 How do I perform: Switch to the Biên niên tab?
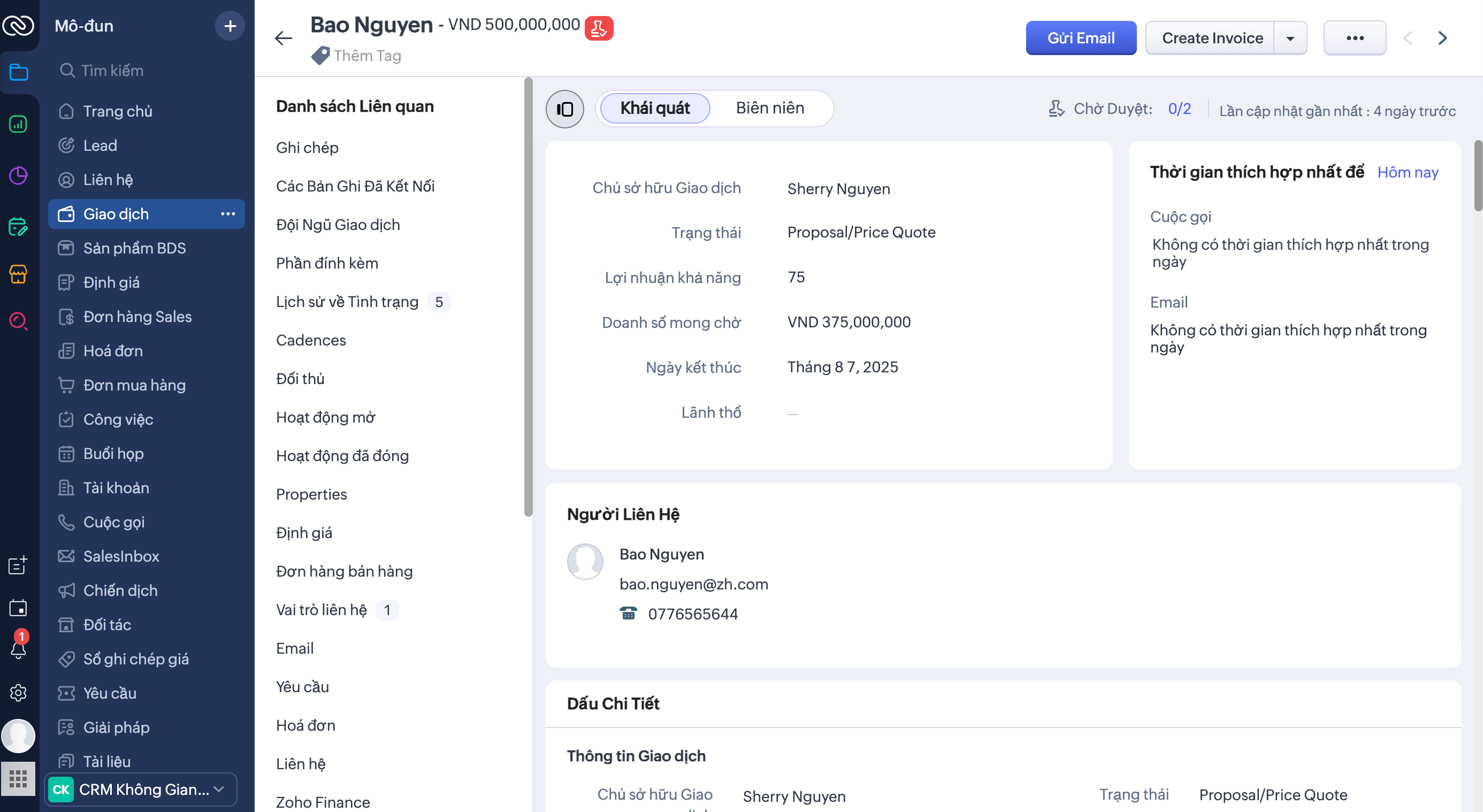coord(770,108)
